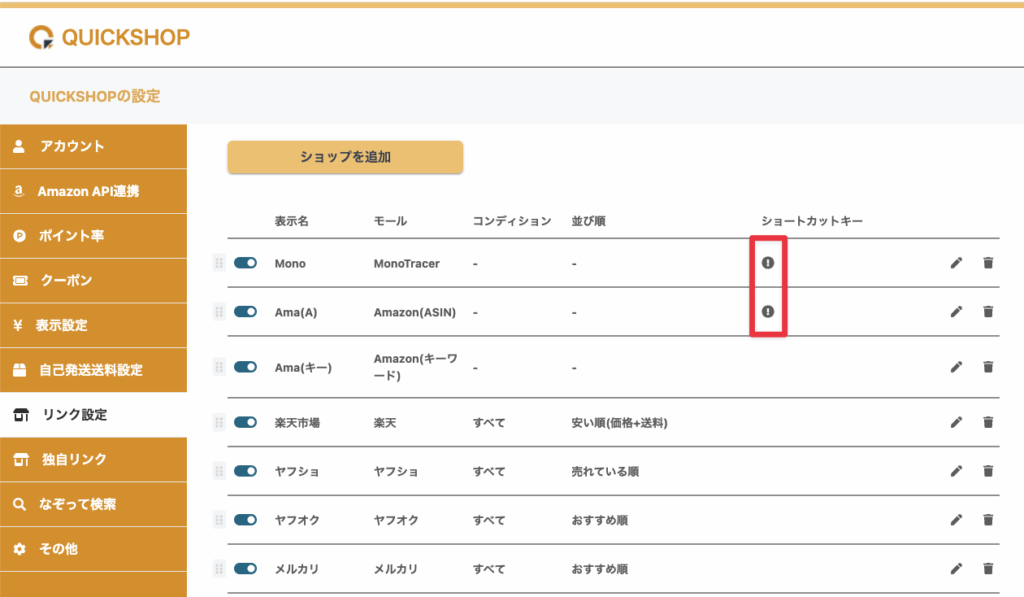1024x597 pixels.
Task: Edit the 楽天市場 shop entry
Action: click(x=956, y=423)
